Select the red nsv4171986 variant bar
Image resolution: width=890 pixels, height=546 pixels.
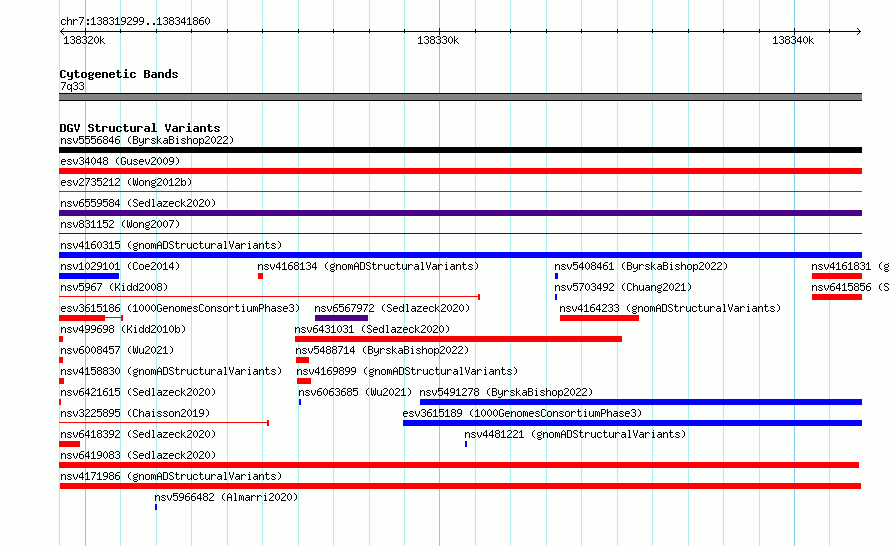tap(460, 486)
